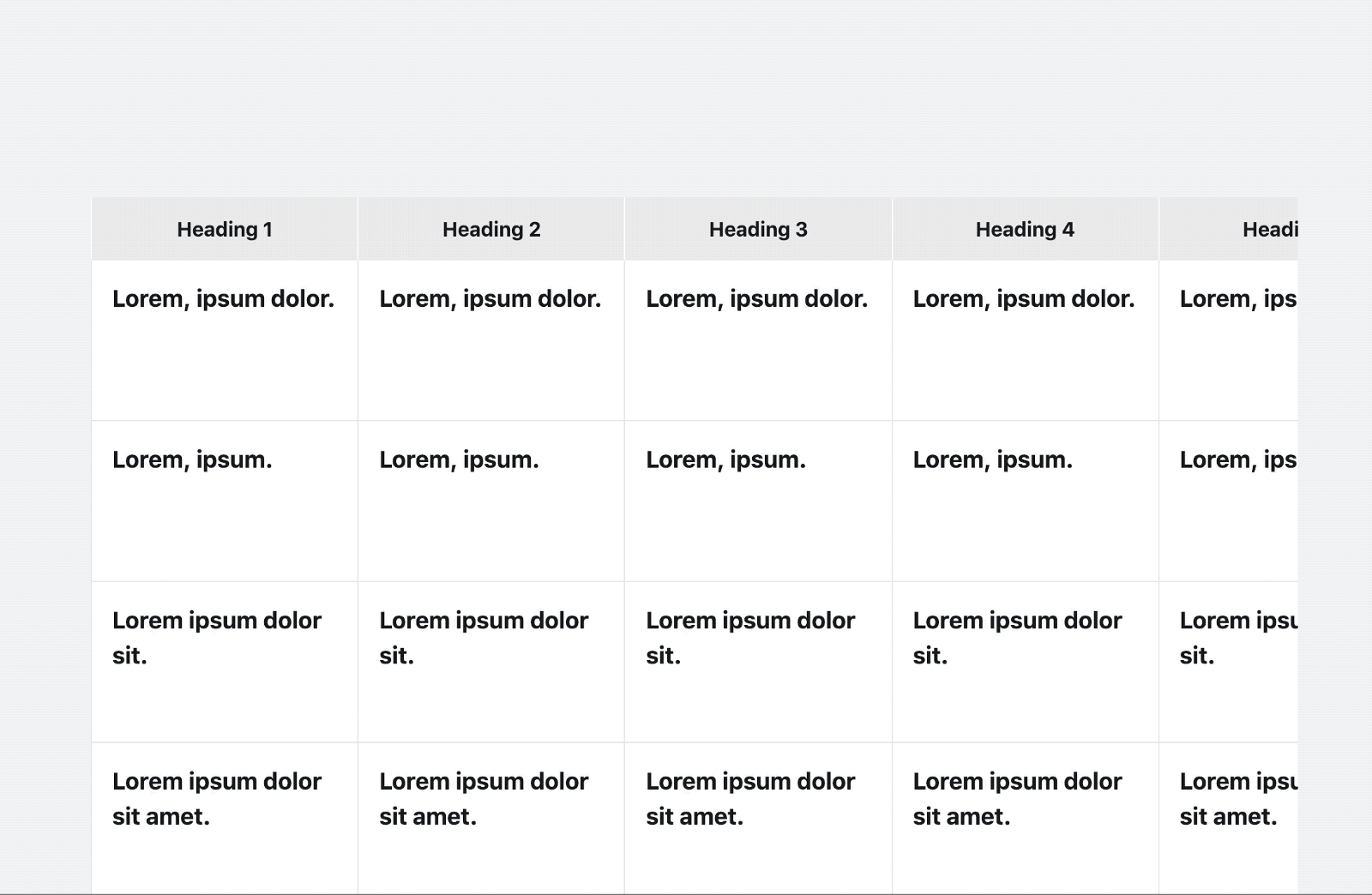
Task: Click the Heading 4 column header
Action: point(1025,229)
